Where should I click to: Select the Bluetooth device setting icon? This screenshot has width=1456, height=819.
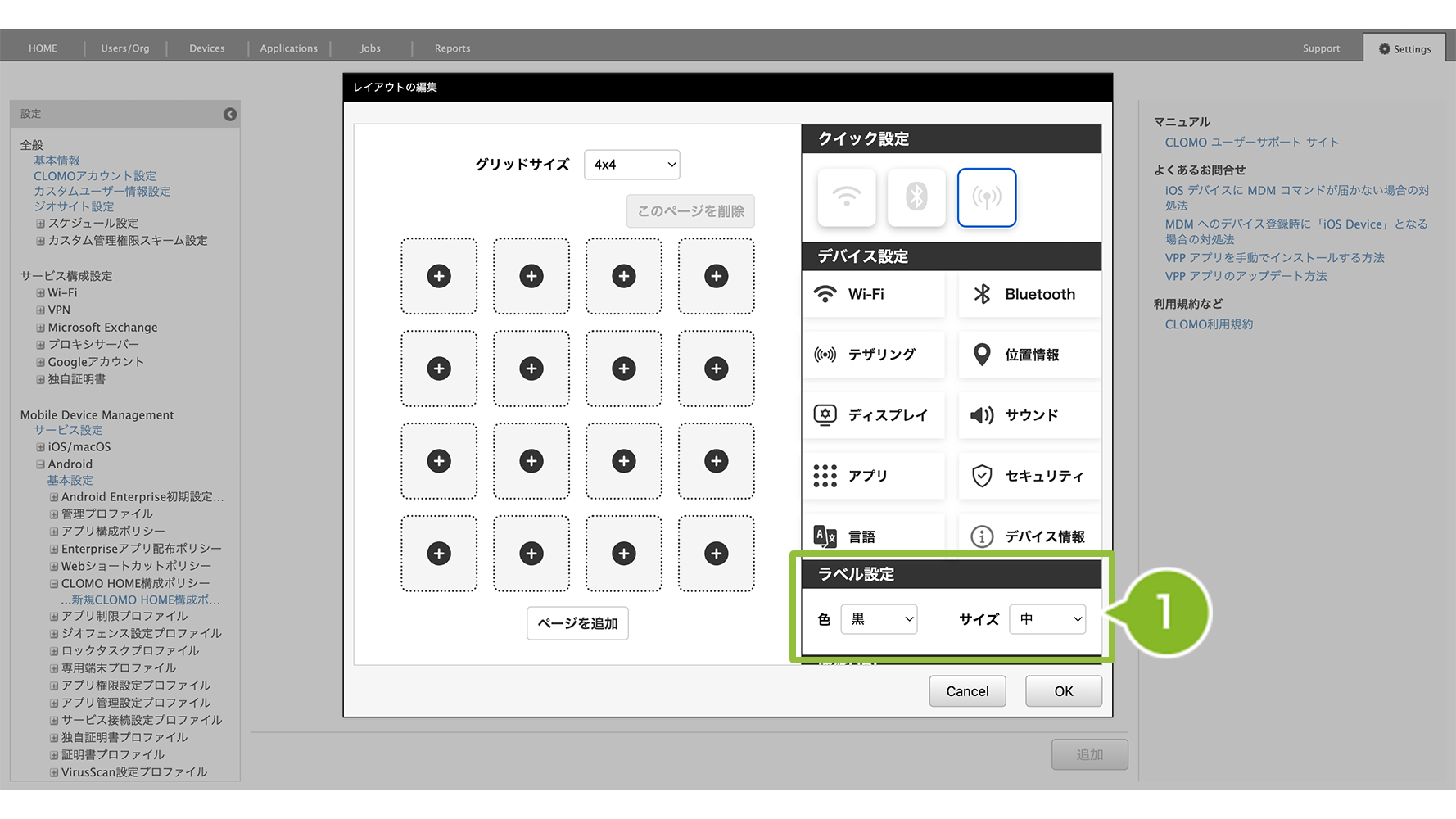(982, 294)
